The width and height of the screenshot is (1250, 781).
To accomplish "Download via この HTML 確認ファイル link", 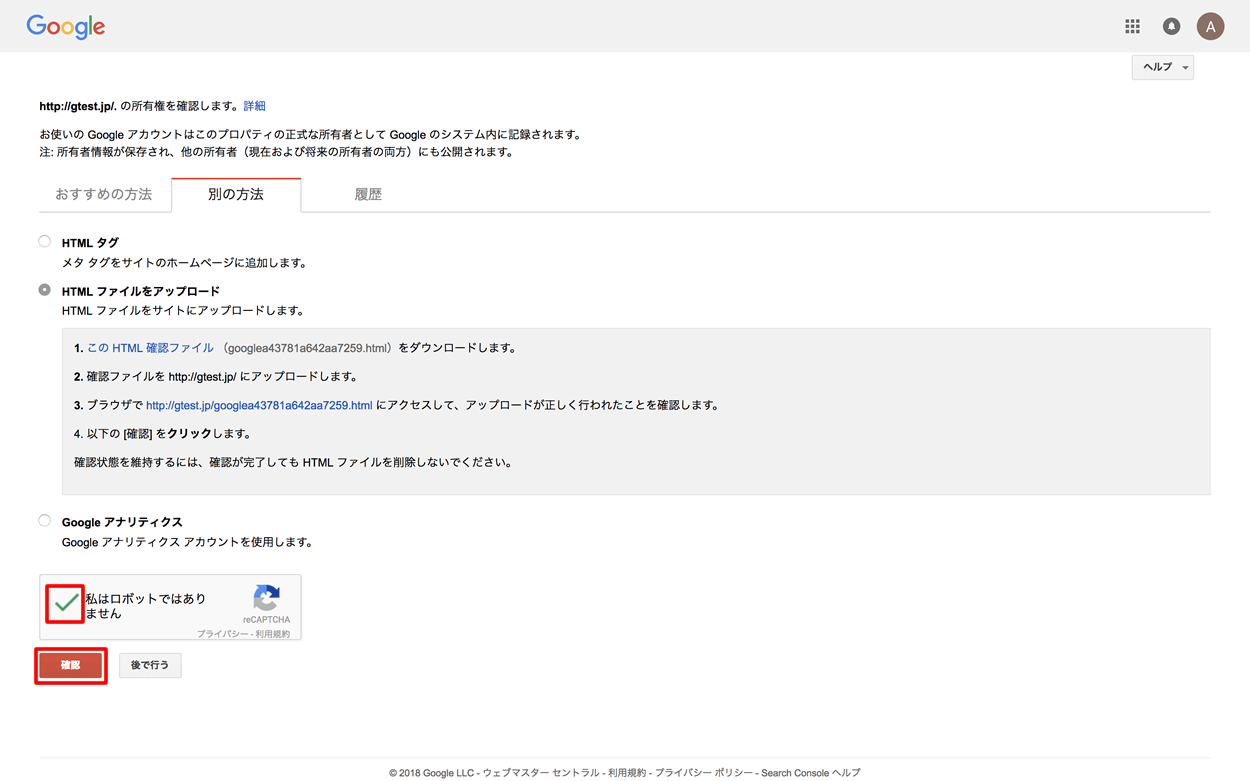I will point(150,348).
